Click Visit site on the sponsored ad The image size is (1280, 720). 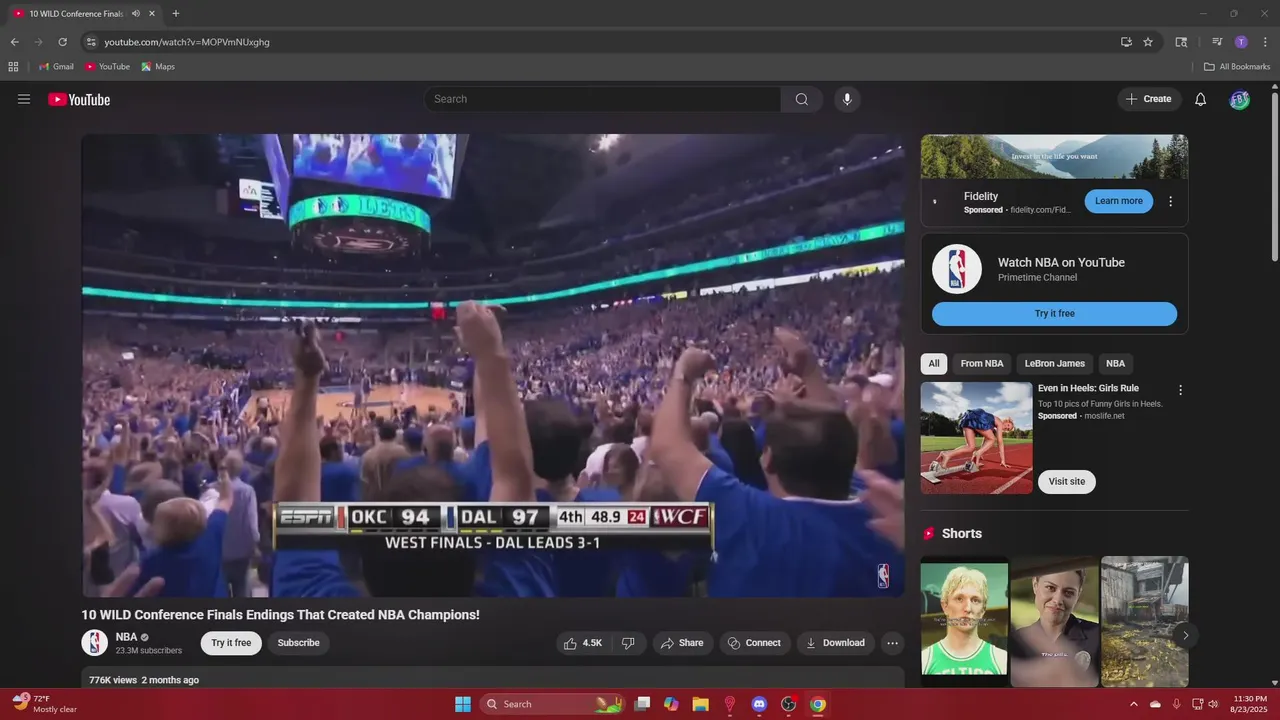click(x=1066, y=482)
